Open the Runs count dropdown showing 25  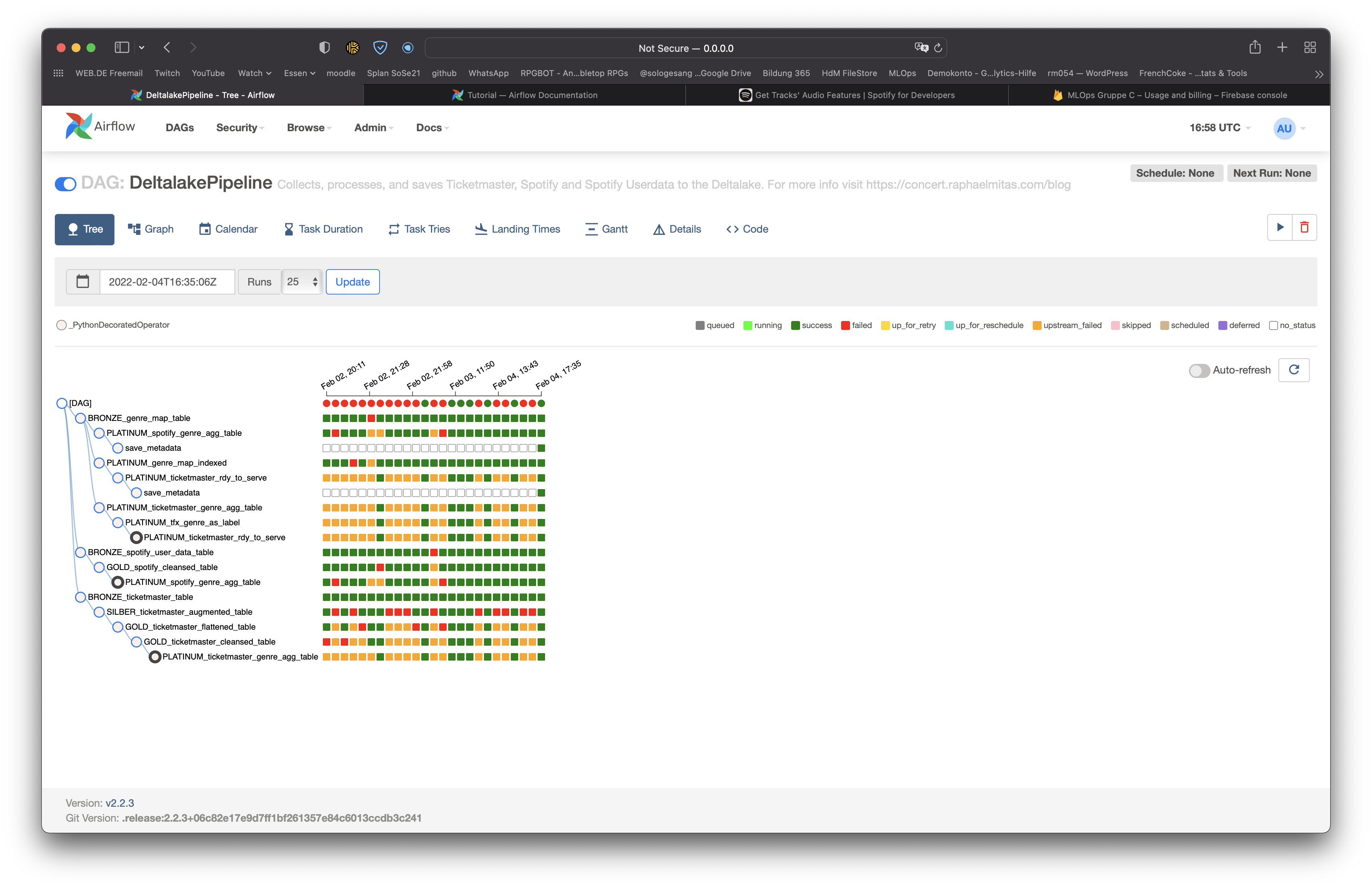pyautogui.click(x=302, y=282)
